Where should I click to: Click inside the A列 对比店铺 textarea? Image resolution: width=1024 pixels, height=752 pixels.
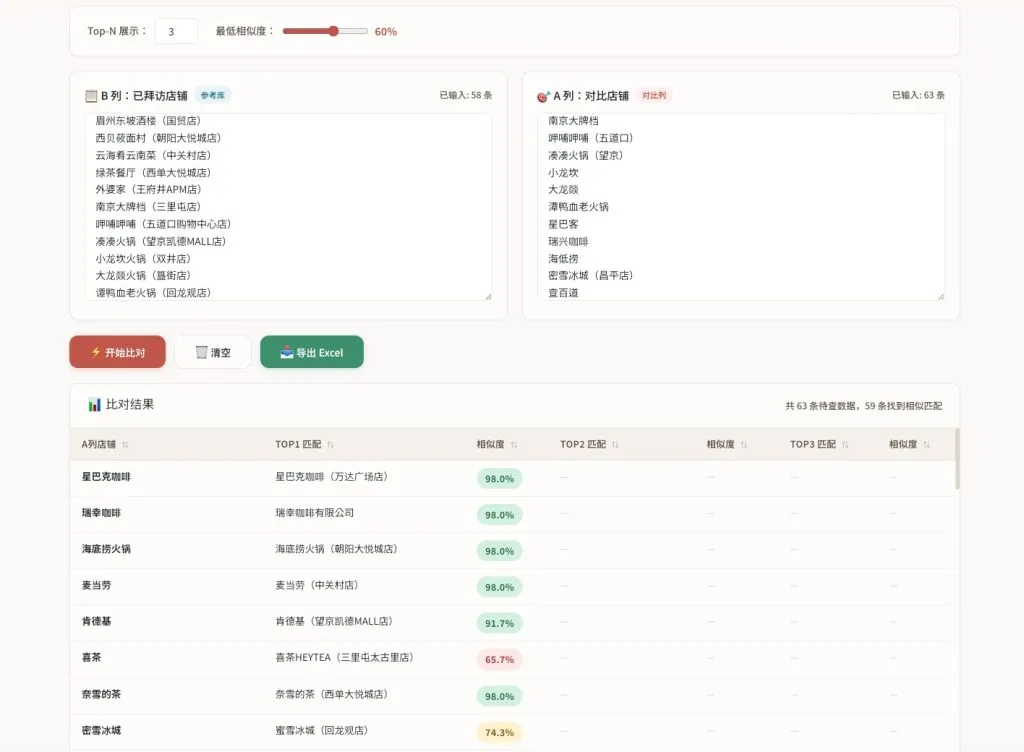click(741, 207)
